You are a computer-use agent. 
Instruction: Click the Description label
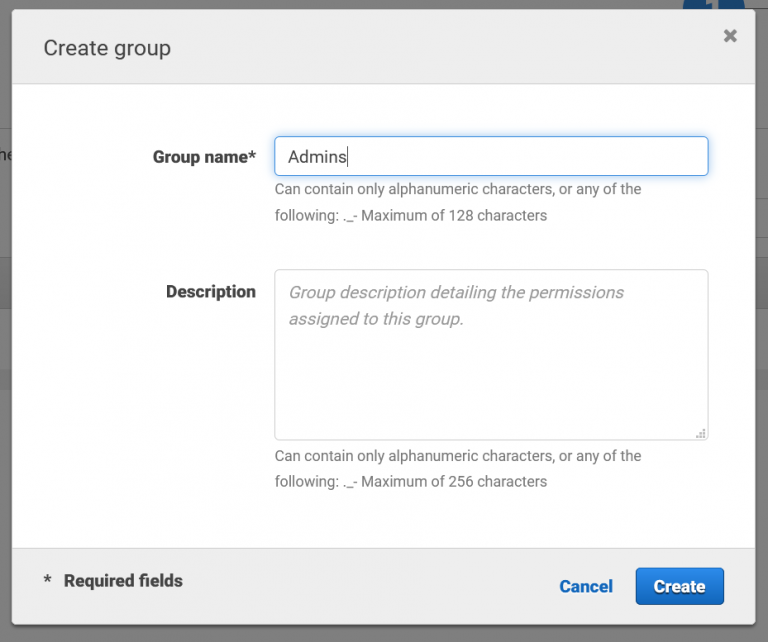click(211, 292)
